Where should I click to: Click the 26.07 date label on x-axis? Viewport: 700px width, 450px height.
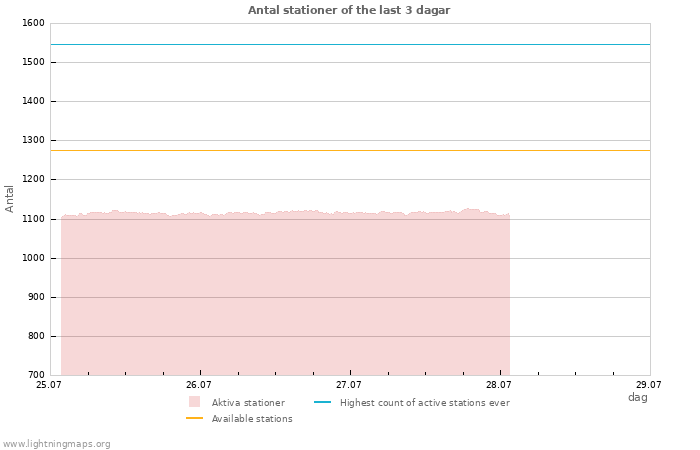199,384
